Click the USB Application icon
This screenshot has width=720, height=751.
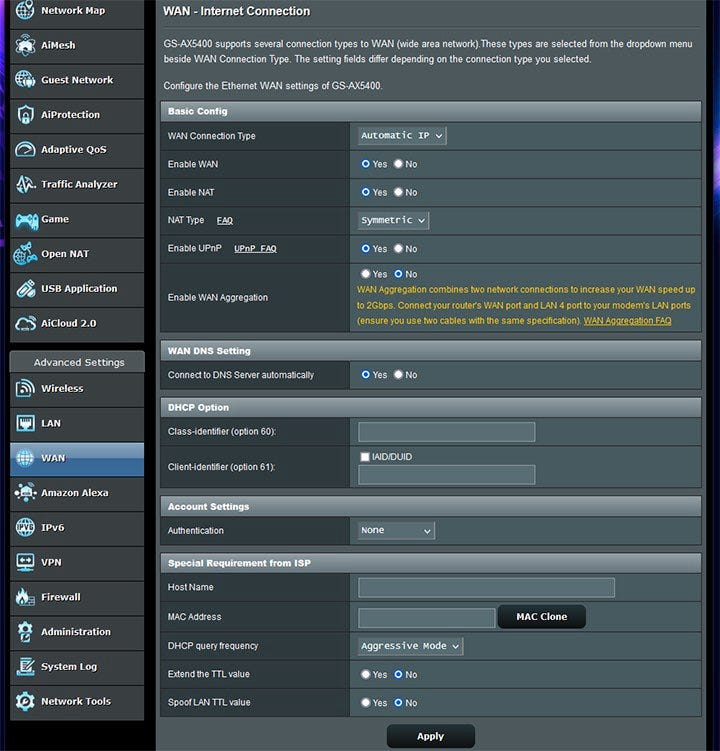click(x=25, y=289)
